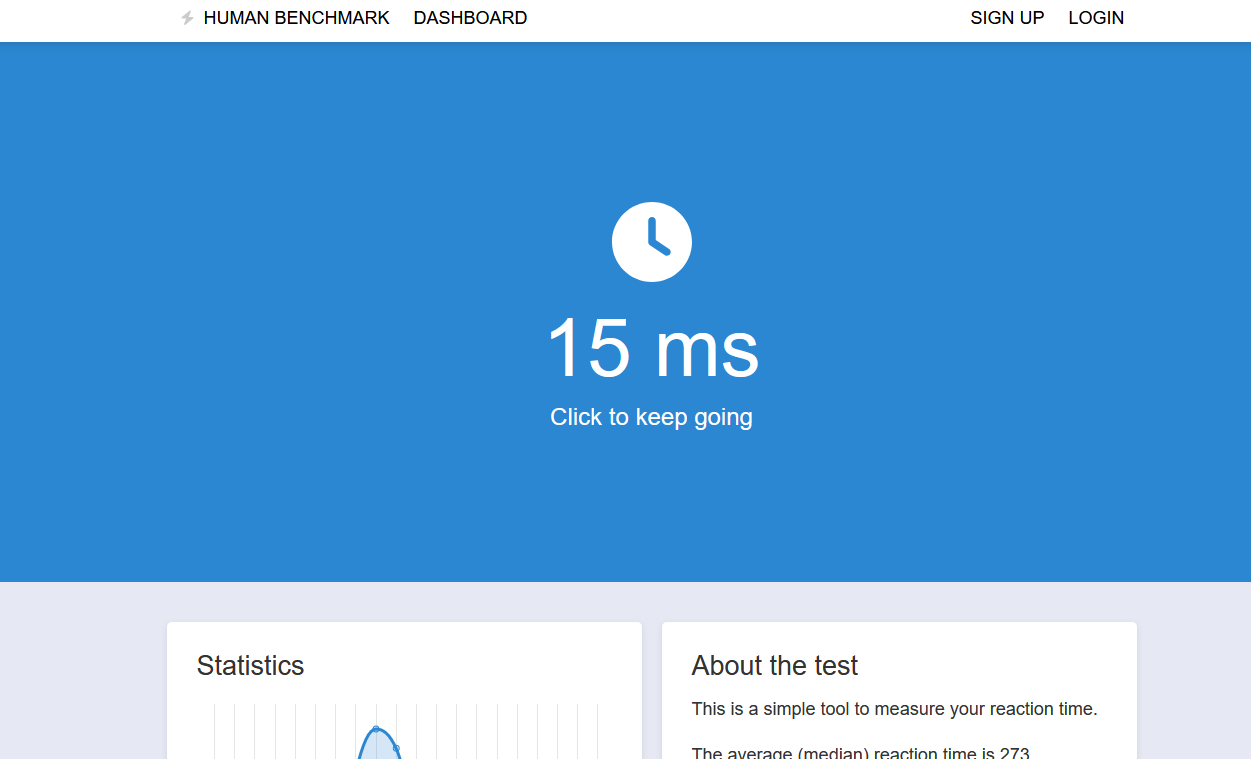The image size is (1251, 759).
Task: Click the sentence "This is a simple tool"
Action: [893, 709]
